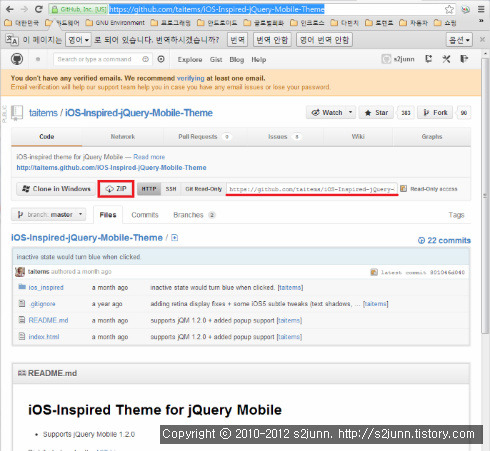Click Clone in Windows button
Screen dimensions: 490x451
56,189
